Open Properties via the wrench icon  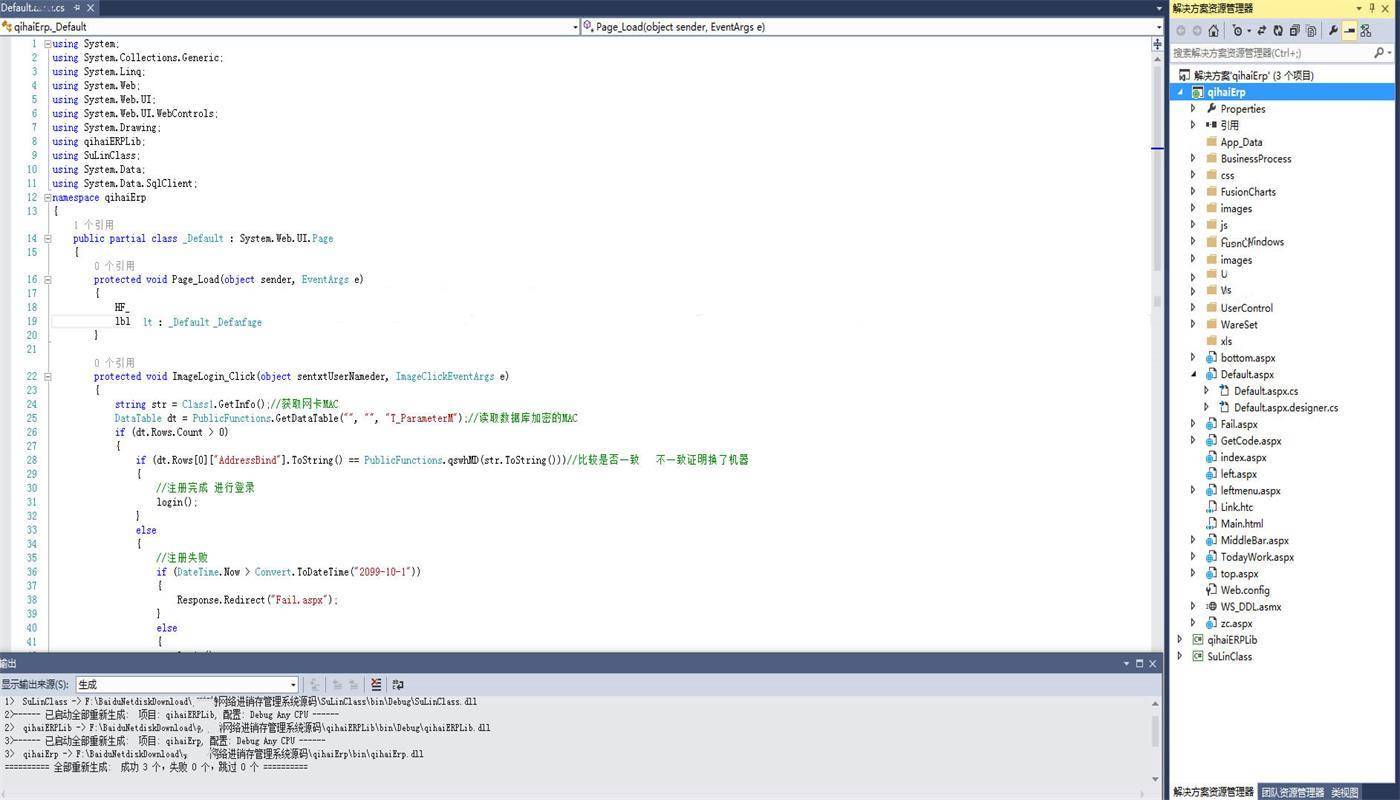pos(1333,31)
